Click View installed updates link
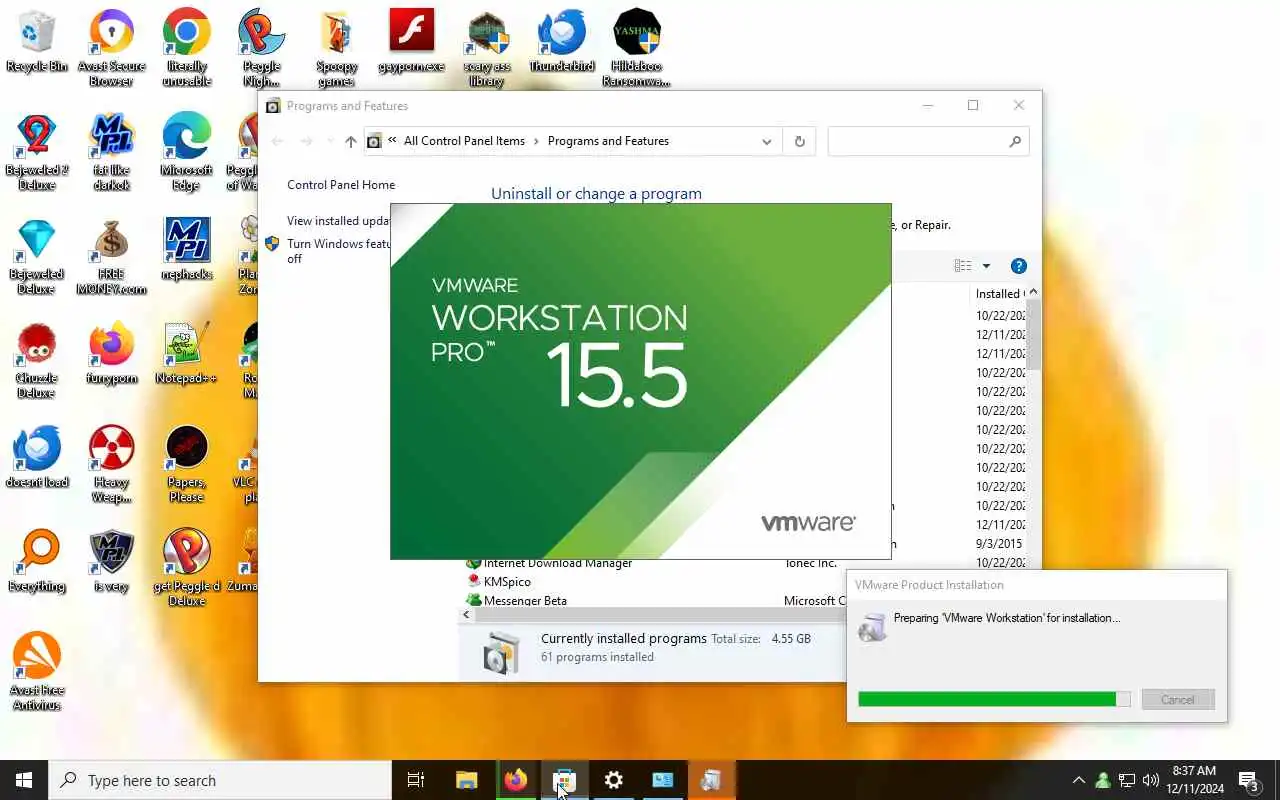1280x800 pixels. (x=338, y=221)
